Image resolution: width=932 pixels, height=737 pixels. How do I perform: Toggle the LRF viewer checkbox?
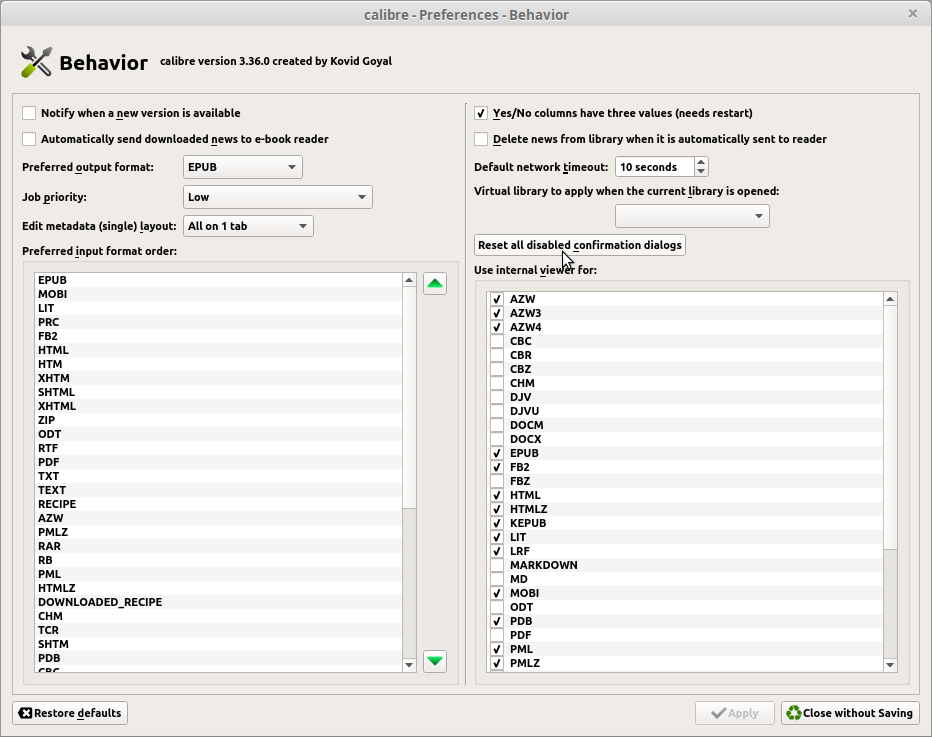[497, 551]
